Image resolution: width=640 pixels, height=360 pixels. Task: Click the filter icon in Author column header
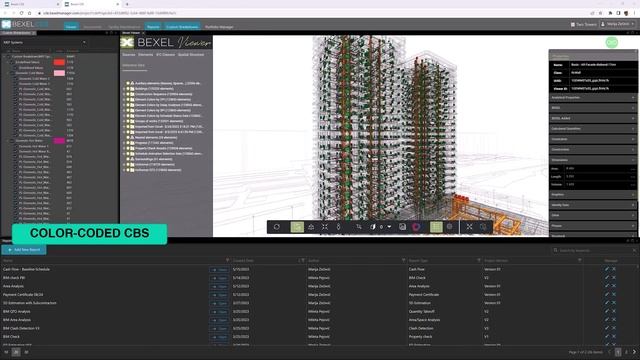click(x=403, y=260)
